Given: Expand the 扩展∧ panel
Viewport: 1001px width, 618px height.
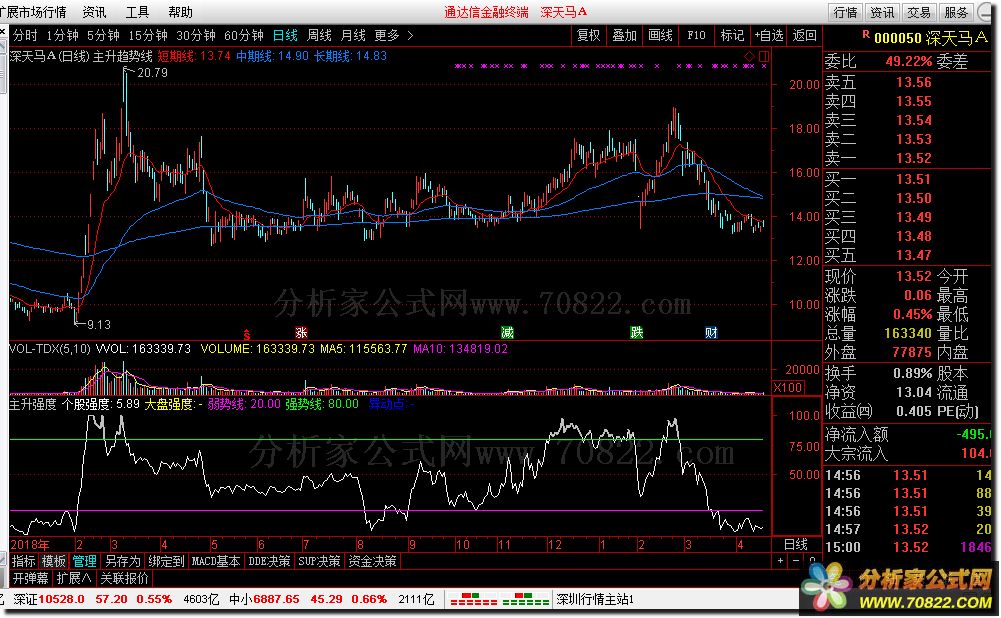Looking at the screenshot, I should (x=73, y=578).
